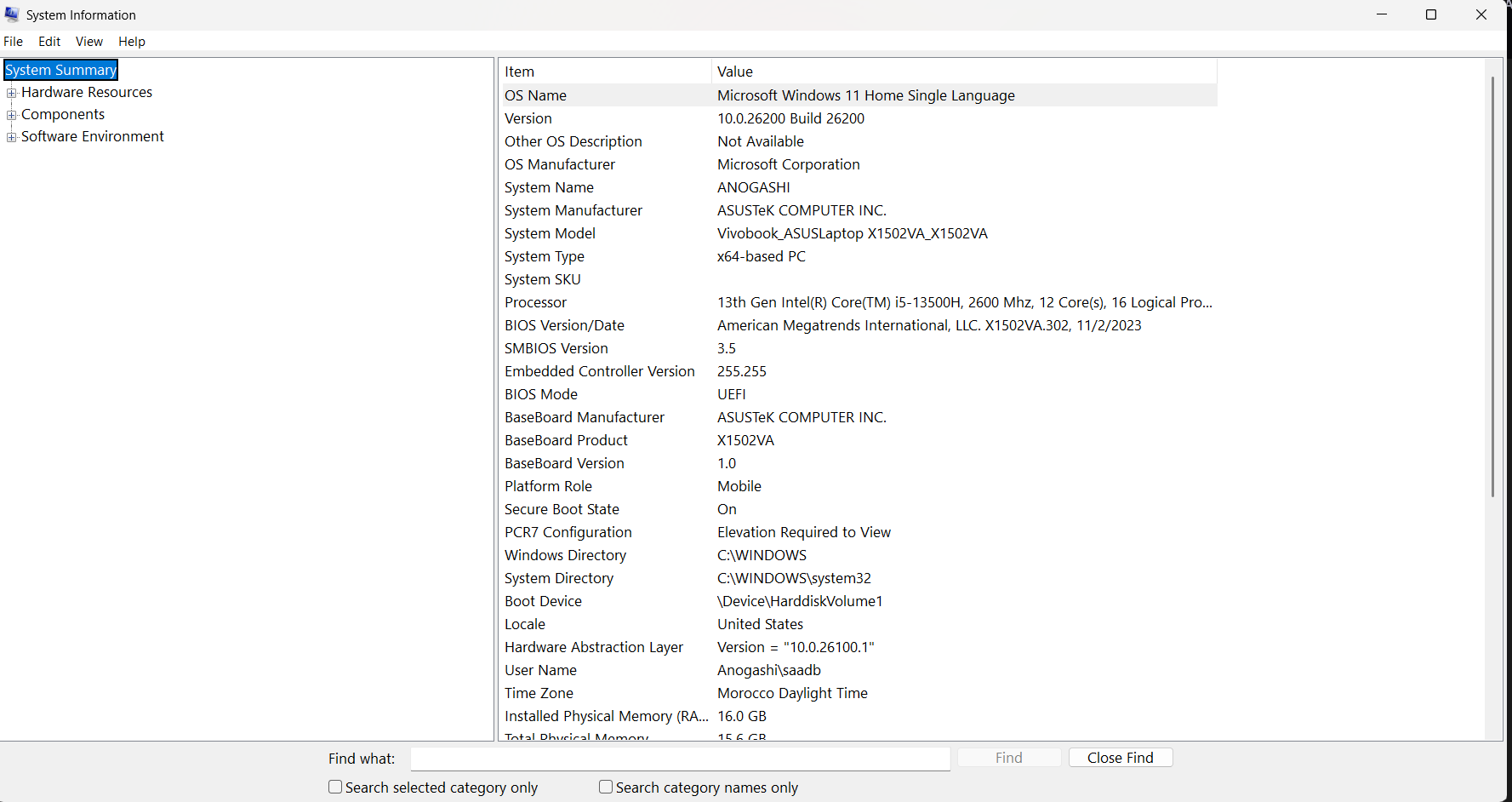Click the Microsoft Windows 11 Home Single Language value
1512x802 pixels.
(x=866, y=95)
